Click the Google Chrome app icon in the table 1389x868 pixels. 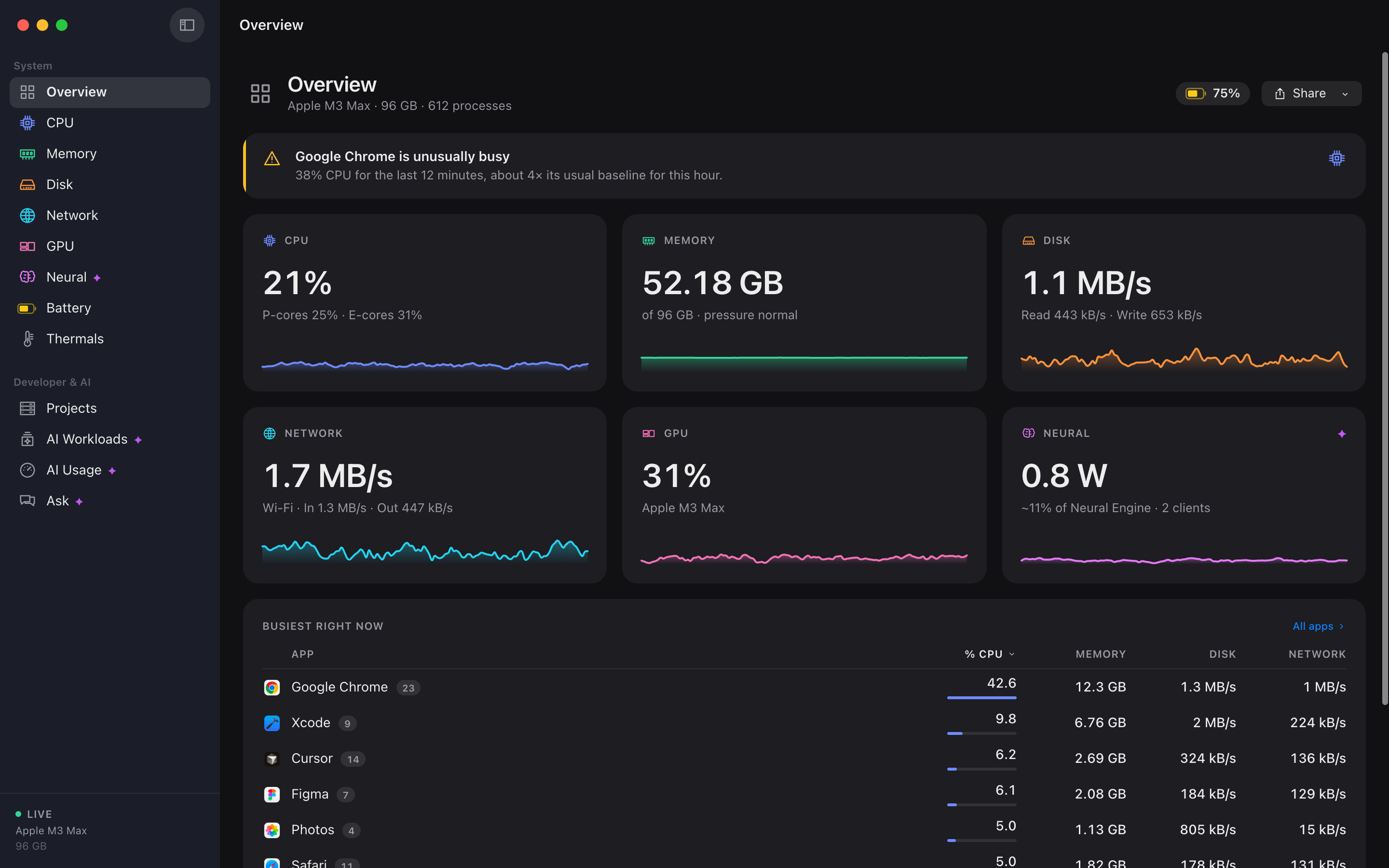[272, 687]
